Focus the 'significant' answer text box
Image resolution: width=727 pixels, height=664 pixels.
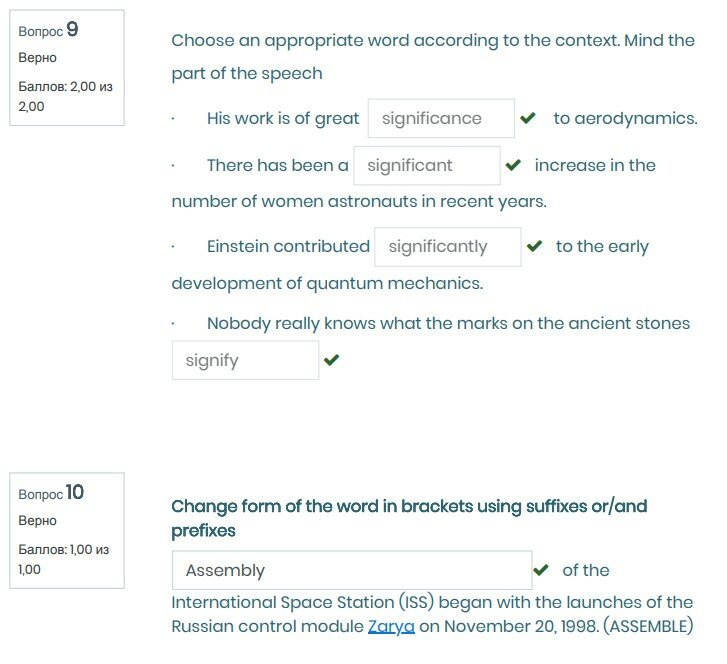tap(427, 166)
